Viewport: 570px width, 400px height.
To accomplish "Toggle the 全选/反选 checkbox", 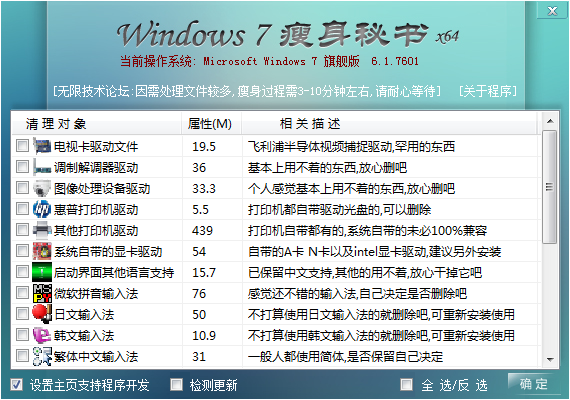I will pos(406,385).
